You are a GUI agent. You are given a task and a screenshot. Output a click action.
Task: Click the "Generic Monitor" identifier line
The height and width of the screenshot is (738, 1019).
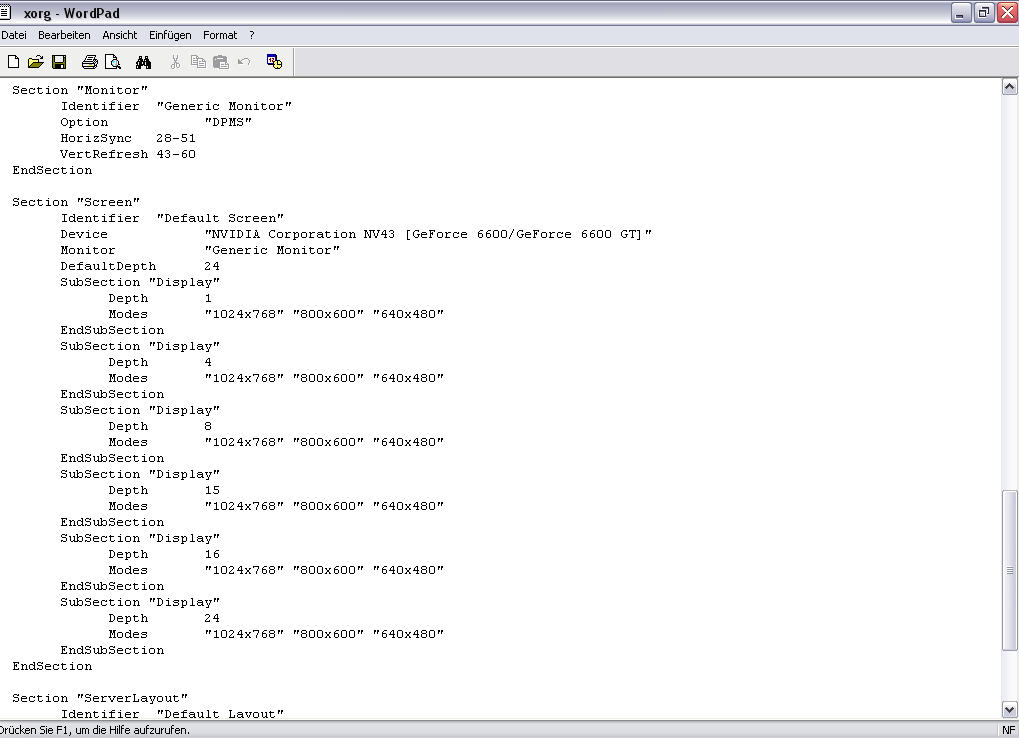coord(176,106)
